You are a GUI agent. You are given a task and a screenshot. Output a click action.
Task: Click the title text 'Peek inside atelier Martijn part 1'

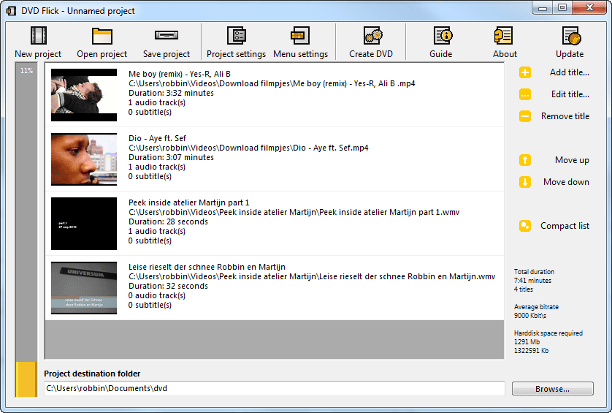click(189, 203)
